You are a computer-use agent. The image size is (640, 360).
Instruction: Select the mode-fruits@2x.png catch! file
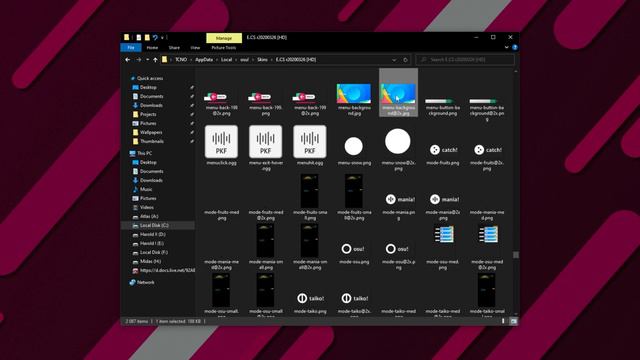coord(487,150)
